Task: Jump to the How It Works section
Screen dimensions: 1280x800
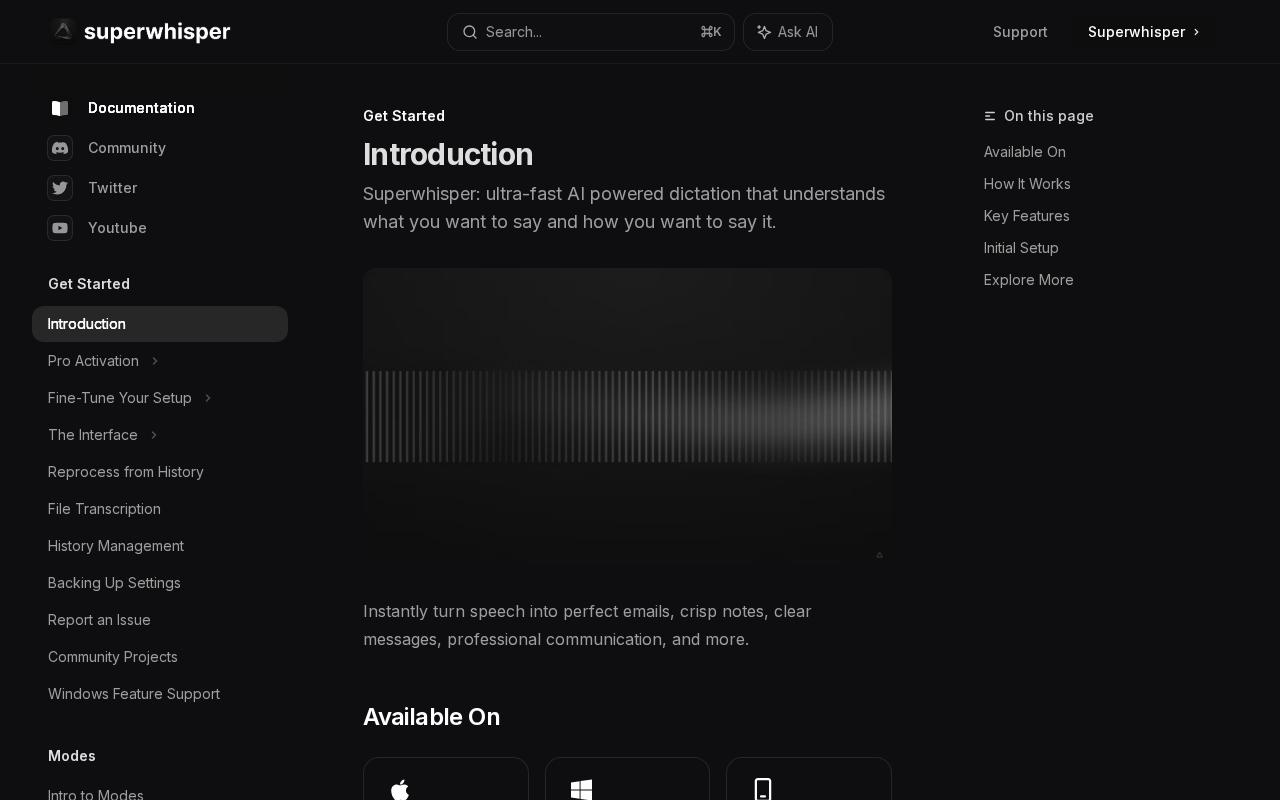Action: (x=1027, y=184)
